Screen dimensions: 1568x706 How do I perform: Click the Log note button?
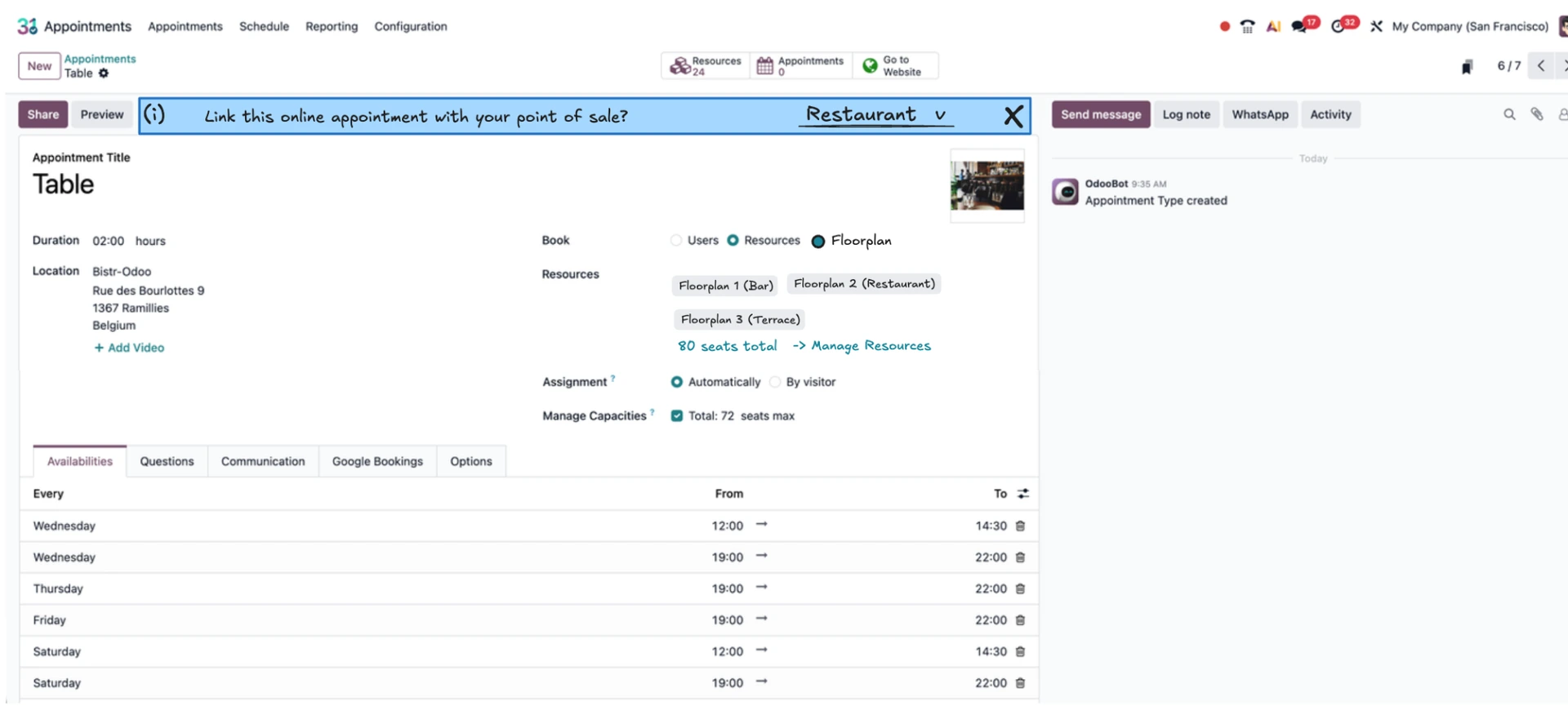[1187, 115]
